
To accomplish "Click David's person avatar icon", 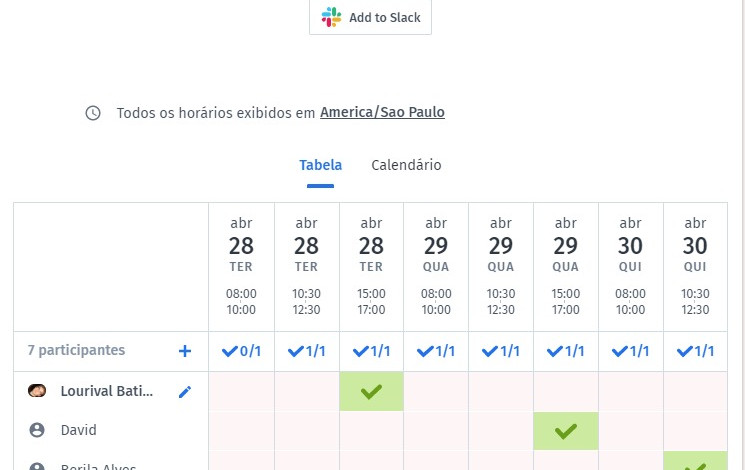I will click(x=37, y=430).
